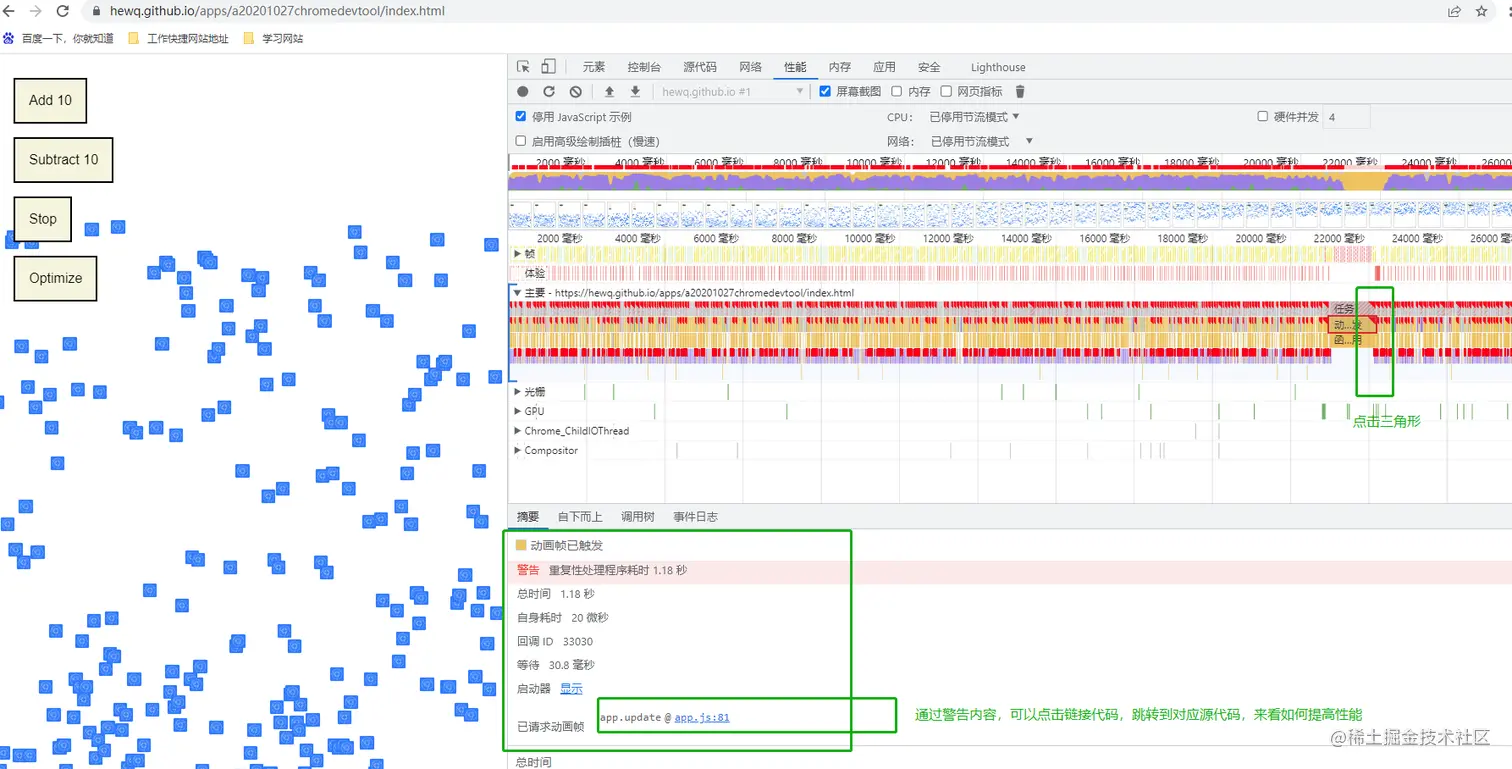Switch to the 应用 tab
The width and height of the screenshot is (1512, 769).
point(884,67)
